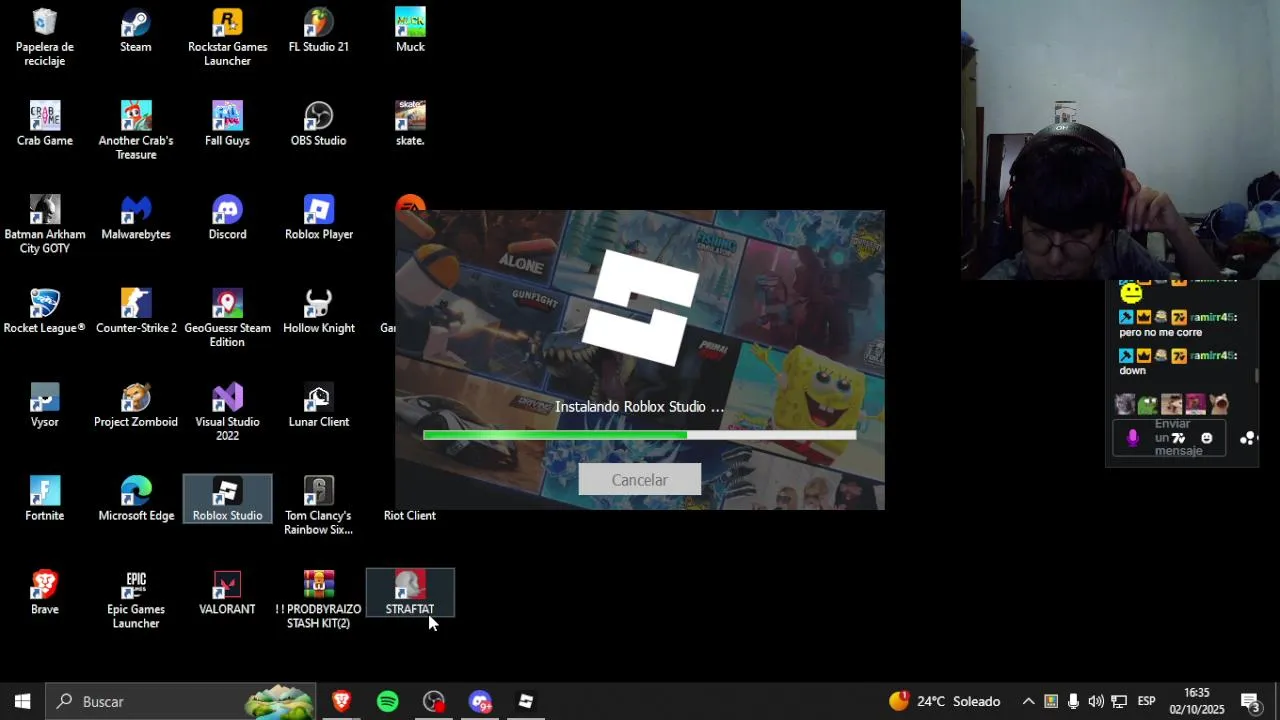Click the Buscar taskbar search box
1280x720 pixels.
[182, 701]
